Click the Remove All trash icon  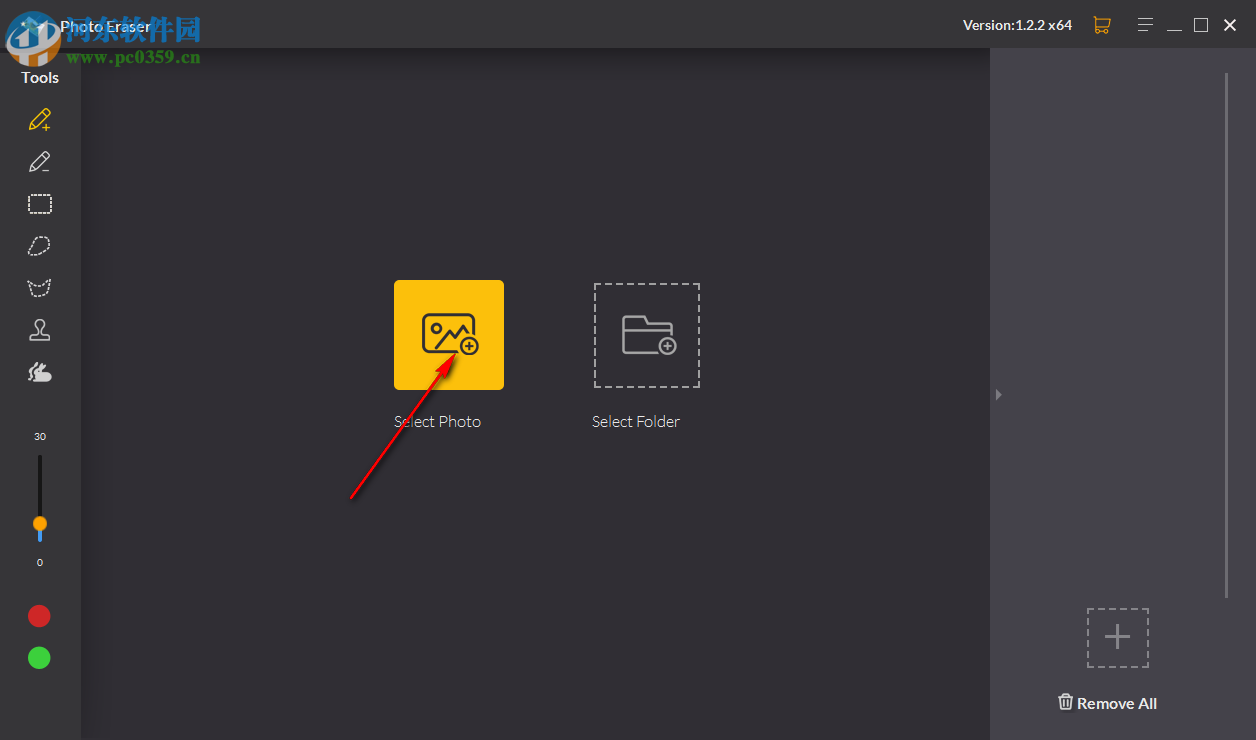(1064, 702)
